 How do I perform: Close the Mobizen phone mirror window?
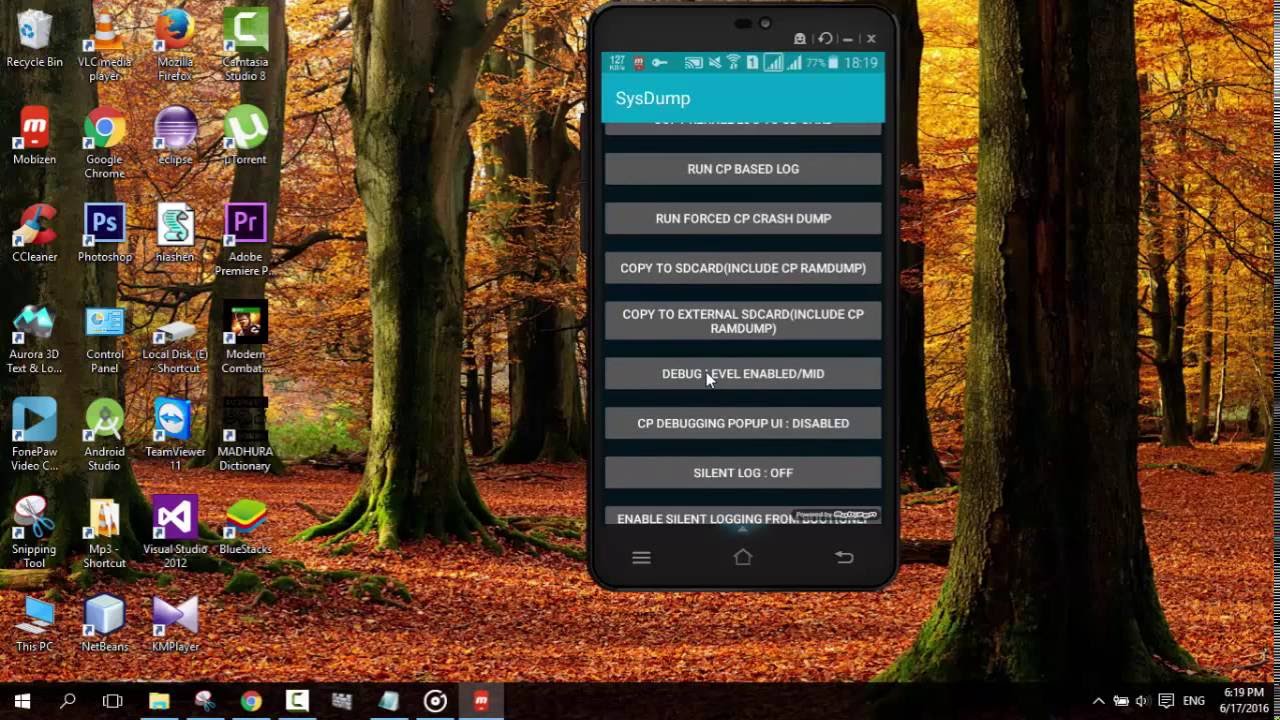871,39
